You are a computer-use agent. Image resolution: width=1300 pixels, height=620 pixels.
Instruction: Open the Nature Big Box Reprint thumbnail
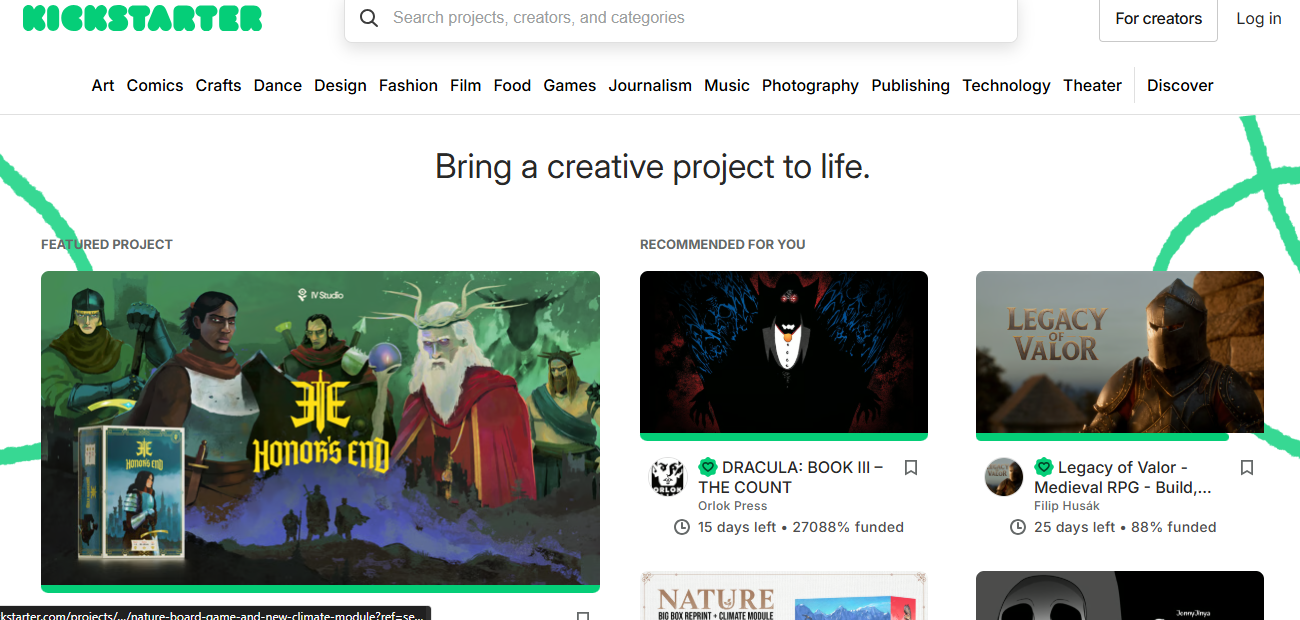coord(784,597)
